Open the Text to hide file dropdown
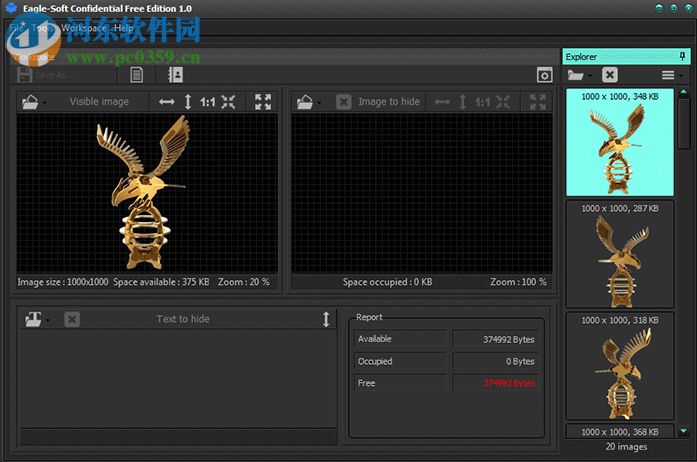 38,319
